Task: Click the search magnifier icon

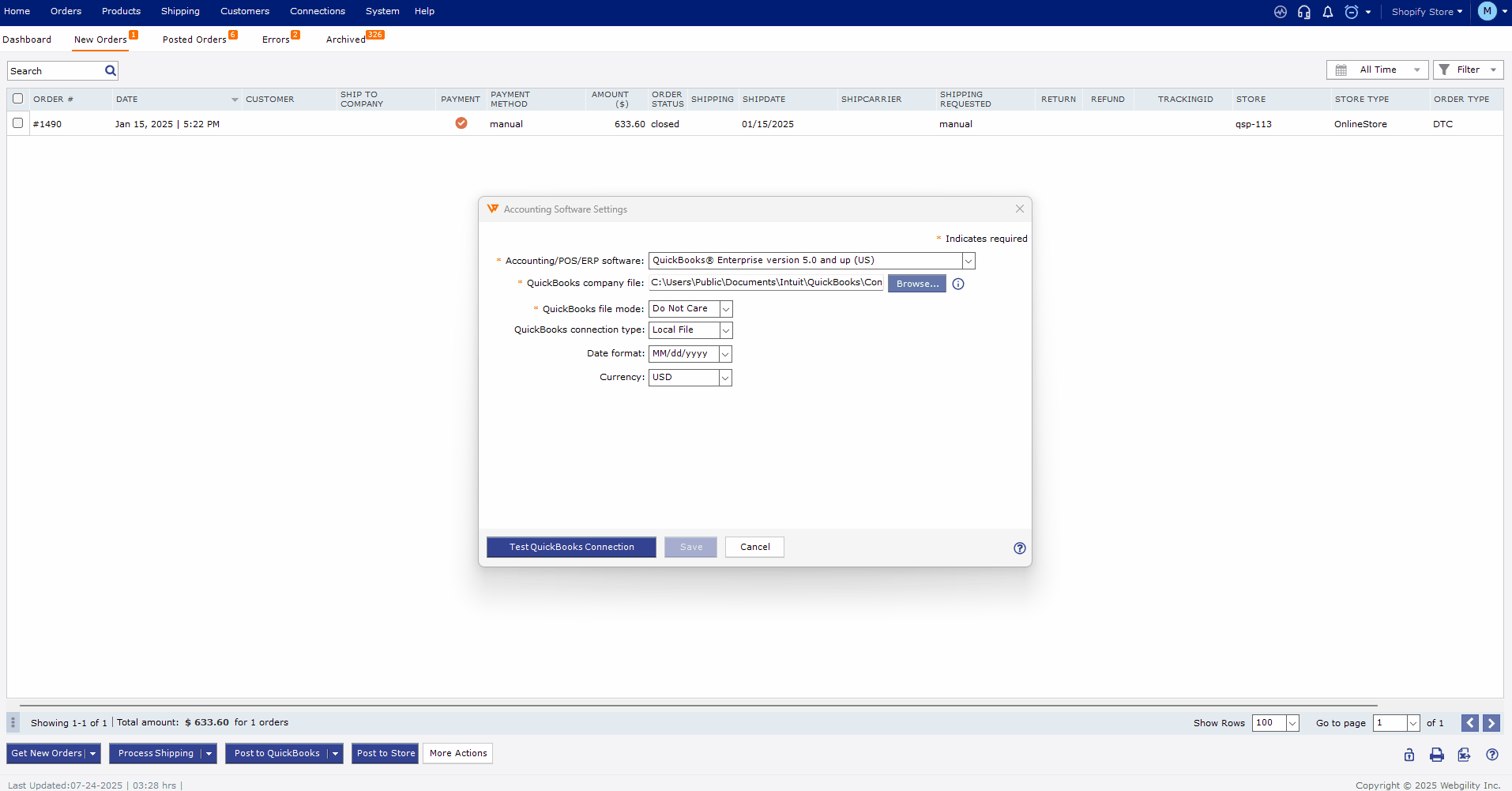Action: click(x=111, y=71)
